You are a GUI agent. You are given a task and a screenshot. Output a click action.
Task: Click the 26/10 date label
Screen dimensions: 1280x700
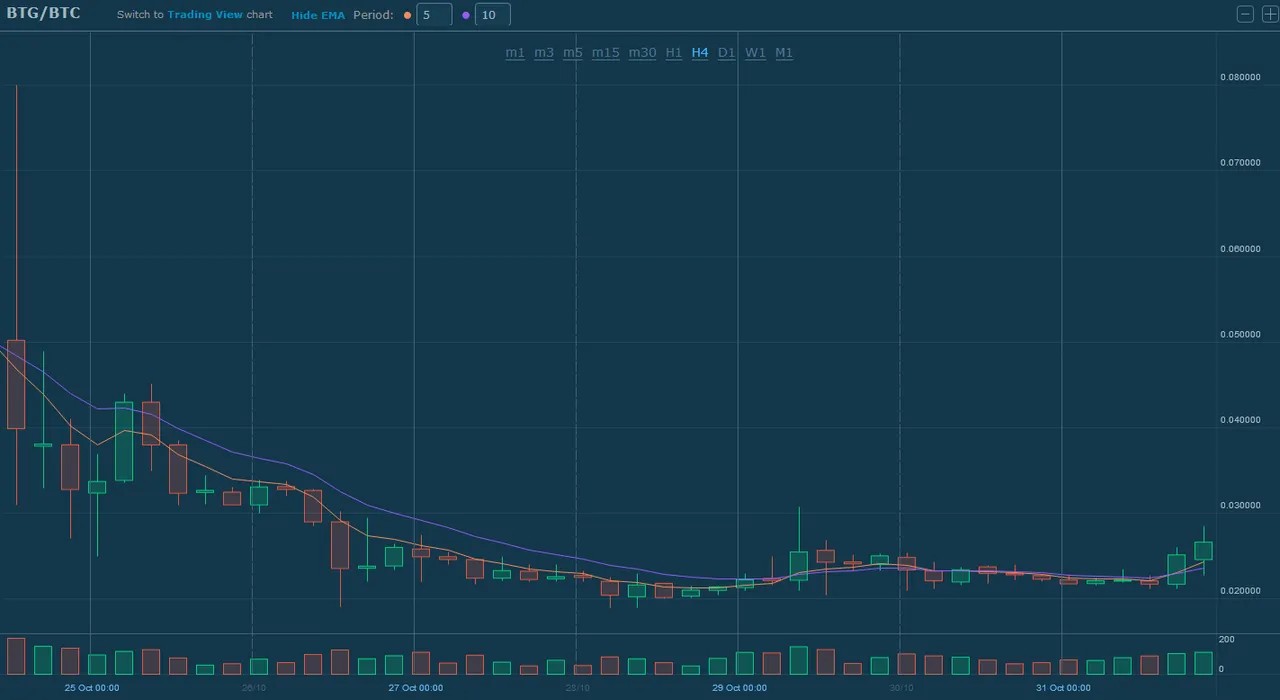click(254, 688)
